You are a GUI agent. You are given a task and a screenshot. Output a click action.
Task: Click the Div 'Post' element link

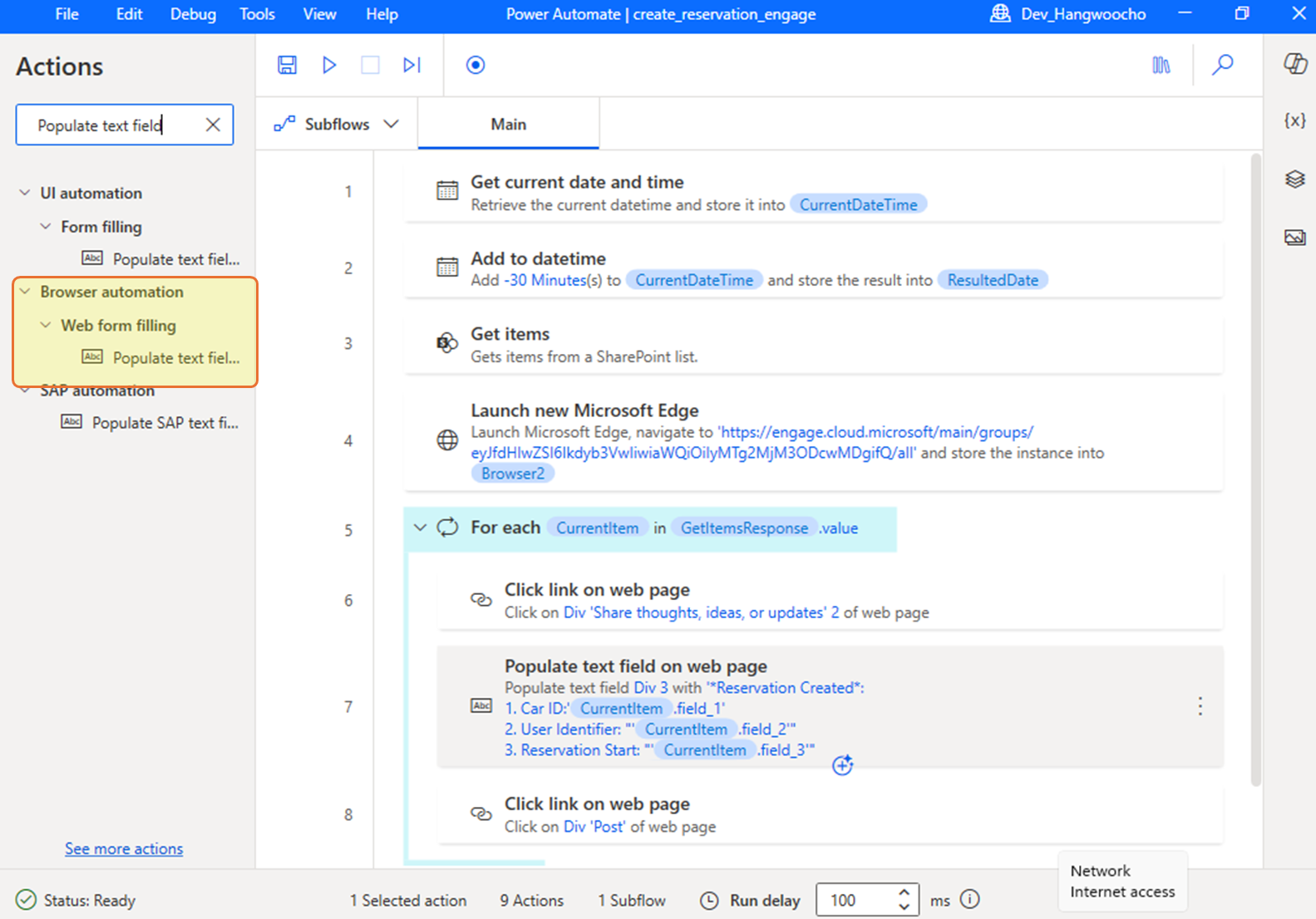594,827
